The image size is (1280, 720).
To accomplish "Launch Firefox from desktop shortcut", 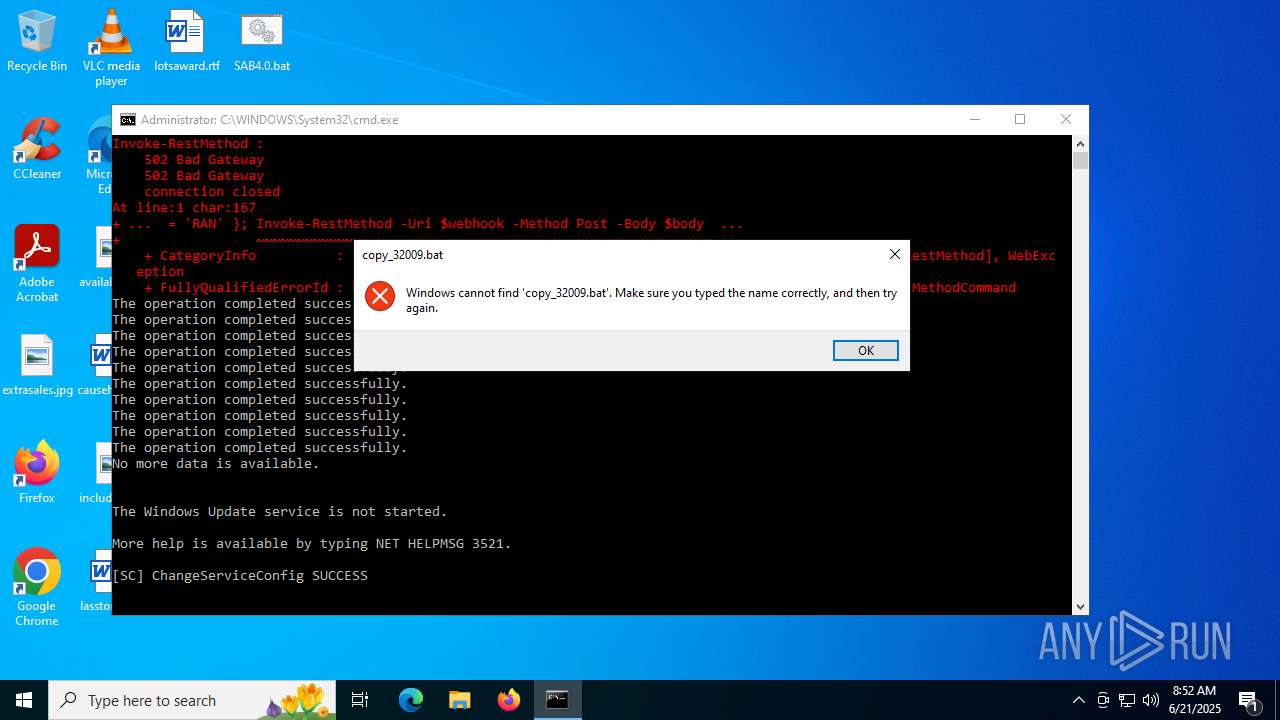I will tap(37, 473).
